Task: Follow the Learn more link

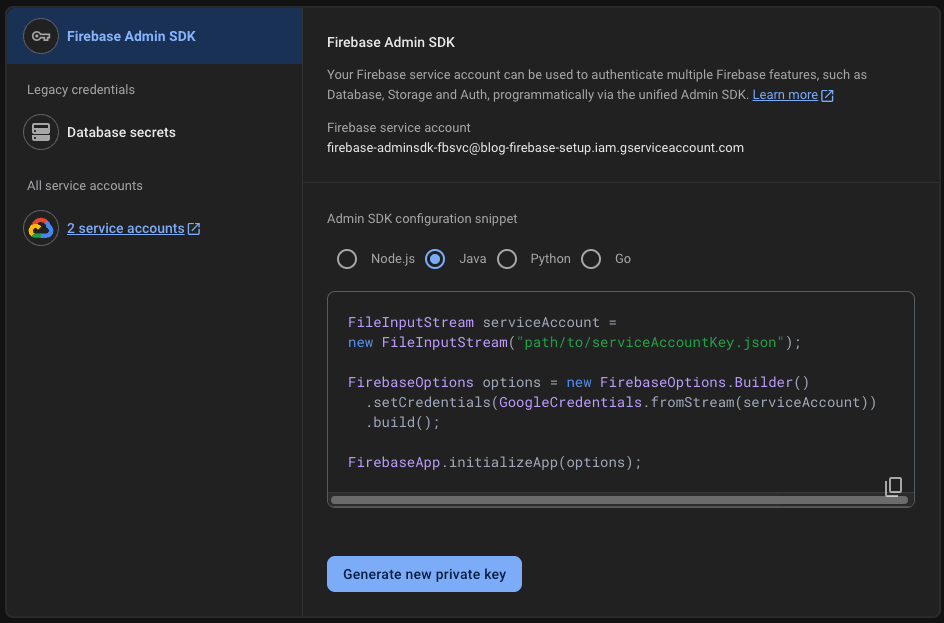Action: pos(785,95)
